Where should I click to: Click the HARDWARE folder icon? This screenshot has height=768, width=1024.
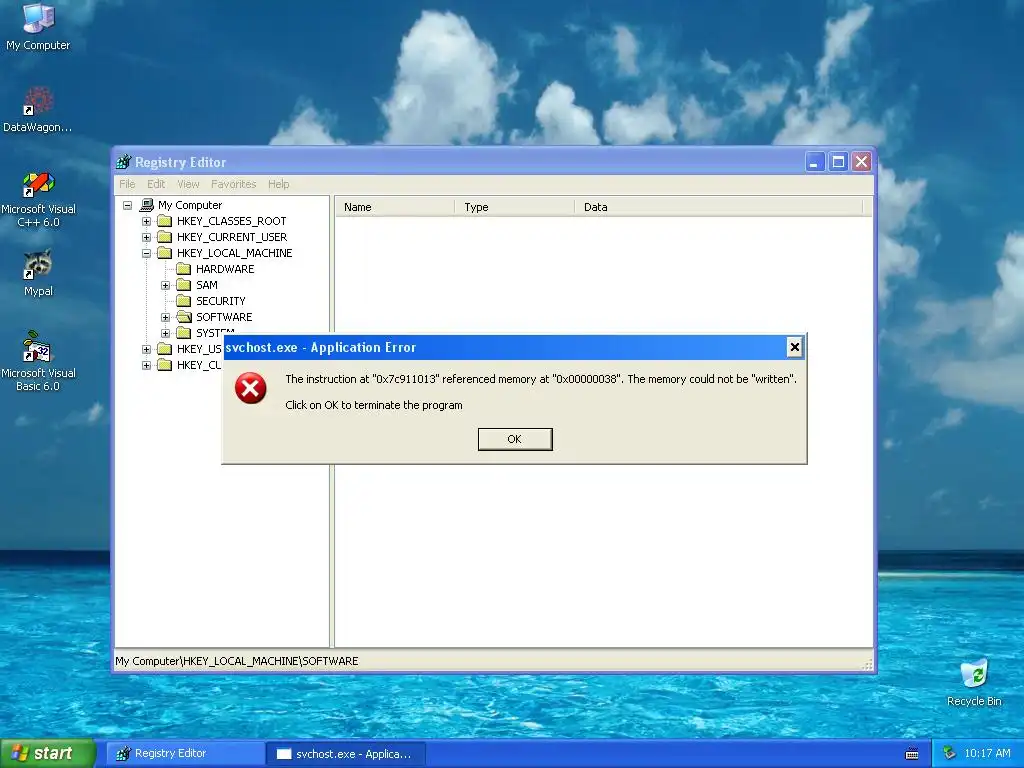pyautogui.click(x=184, y=269)
